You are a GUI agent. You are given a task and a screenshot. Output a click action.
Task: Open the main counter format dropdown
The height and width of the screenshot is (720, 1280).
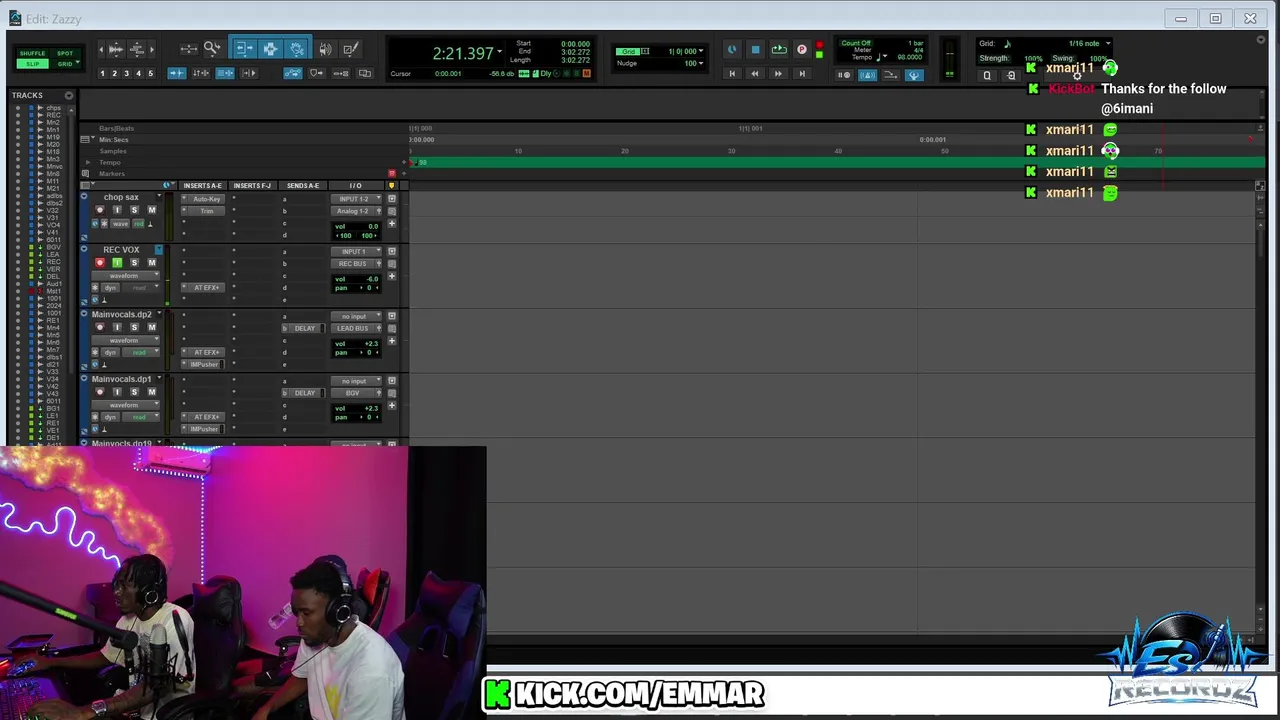tap(499, 52)
